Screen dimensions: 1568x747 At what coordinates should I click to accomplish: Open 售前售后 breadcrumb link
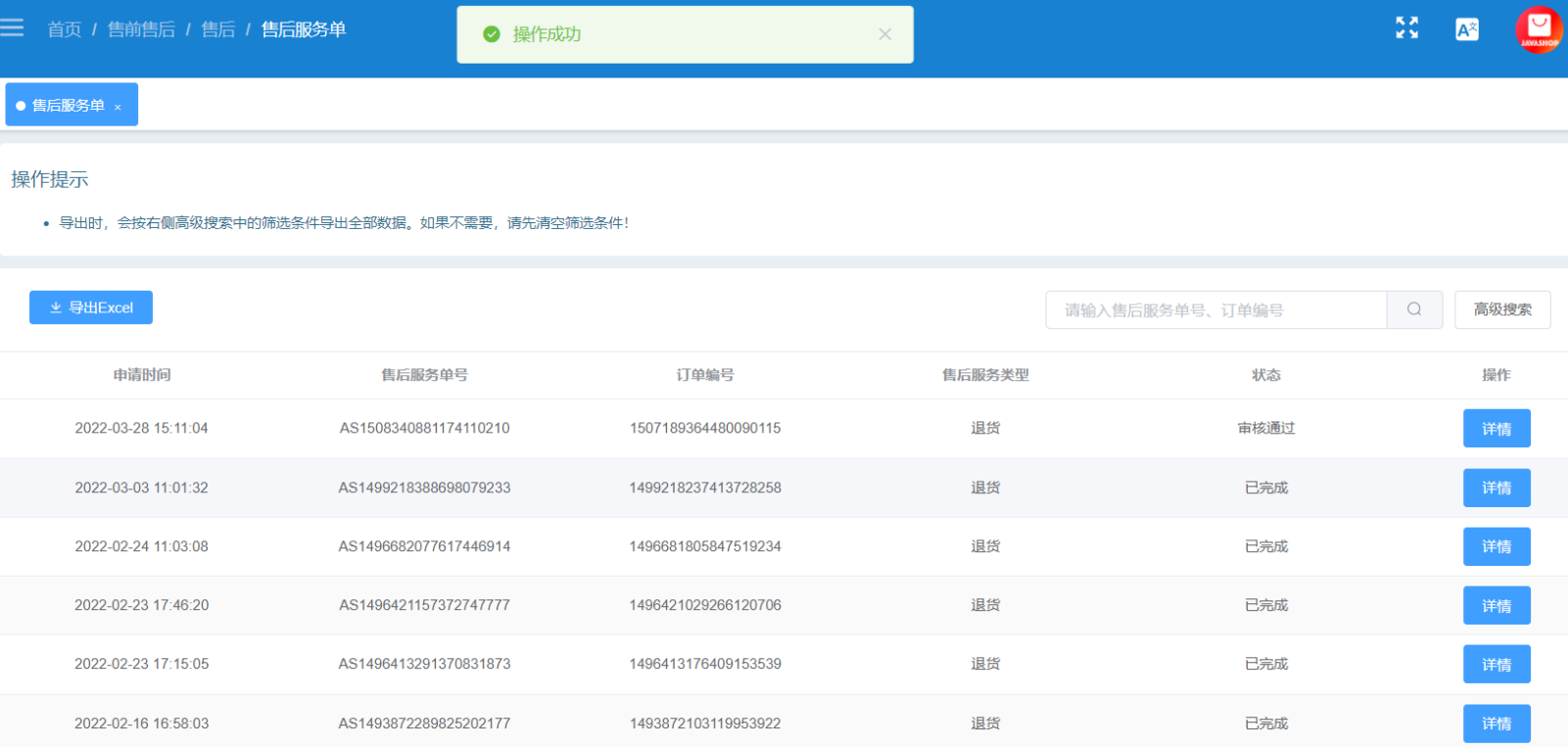(x=141, y=29)
